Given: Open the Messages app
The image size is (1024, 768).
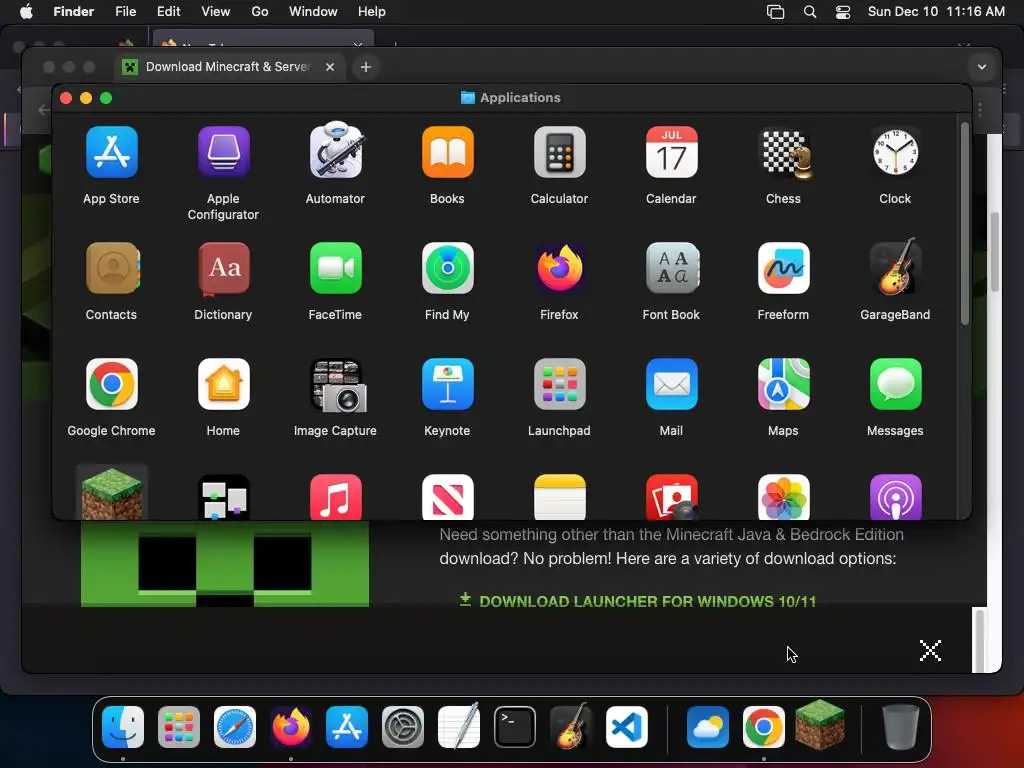Looking at the screenshot, I should pyautogui.click(x=895, y=385).
